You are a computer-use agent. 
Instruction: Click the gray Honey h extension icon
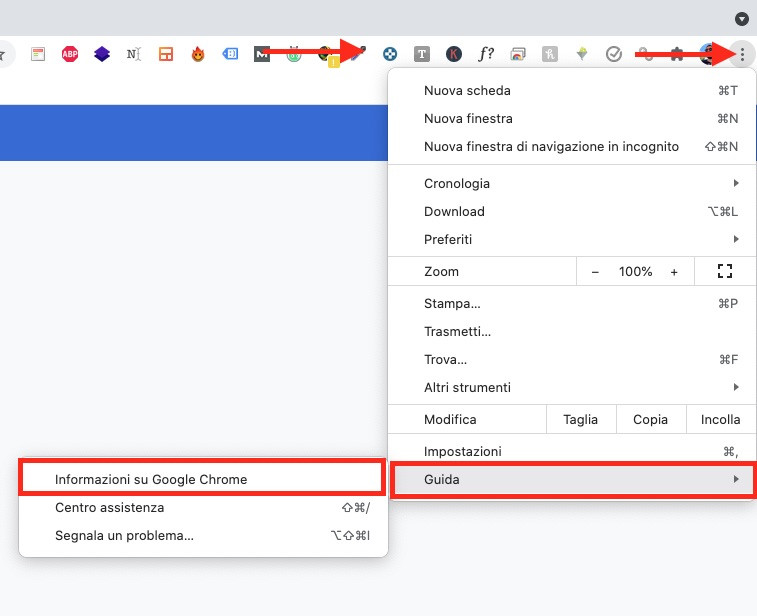[549, 54]
